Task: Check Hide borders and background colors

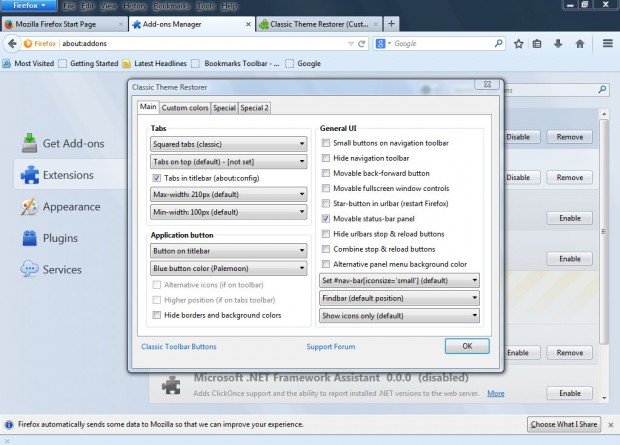Action: tap(157, 315)
